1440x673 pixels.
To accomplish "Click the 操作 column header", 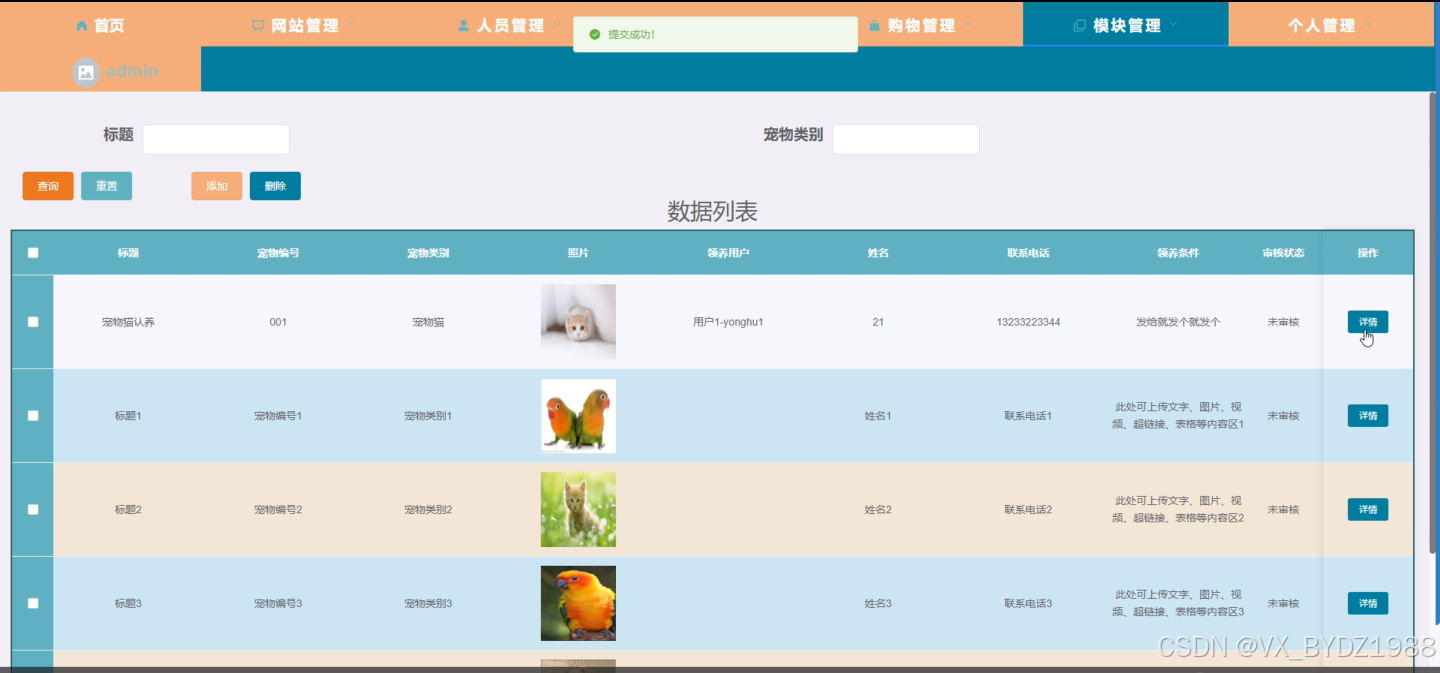I will (x=1368, y=253).
